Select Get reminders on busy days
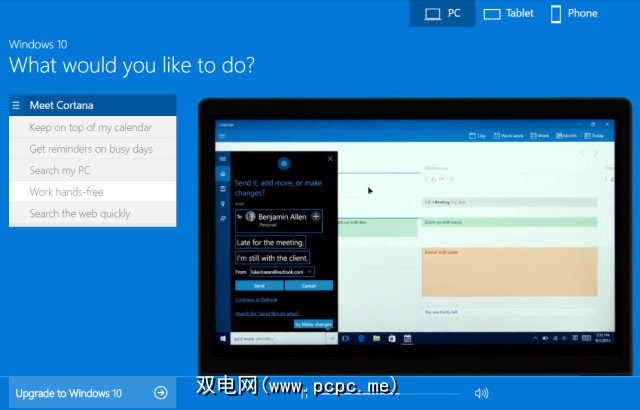The width and height of the screenshot is (640, 410). (x=93, y=149)
